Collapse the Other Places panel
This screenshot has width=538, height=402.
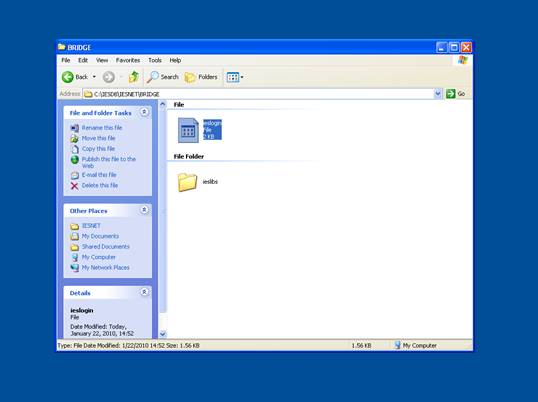click(144, 210)
